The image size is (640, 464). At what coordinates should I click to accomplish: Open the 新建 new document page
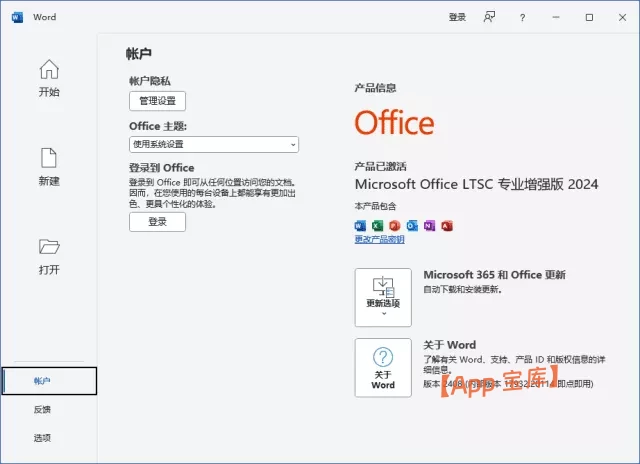[x=49, y=167]
